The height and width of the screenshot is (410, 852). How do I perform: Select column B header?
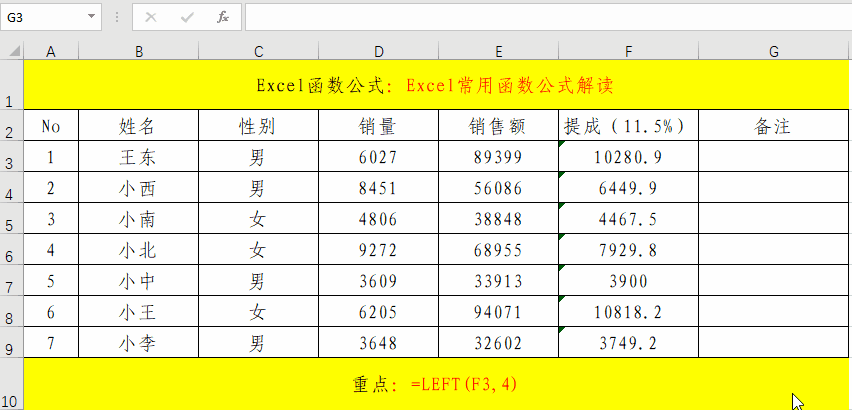pos(139,52)
